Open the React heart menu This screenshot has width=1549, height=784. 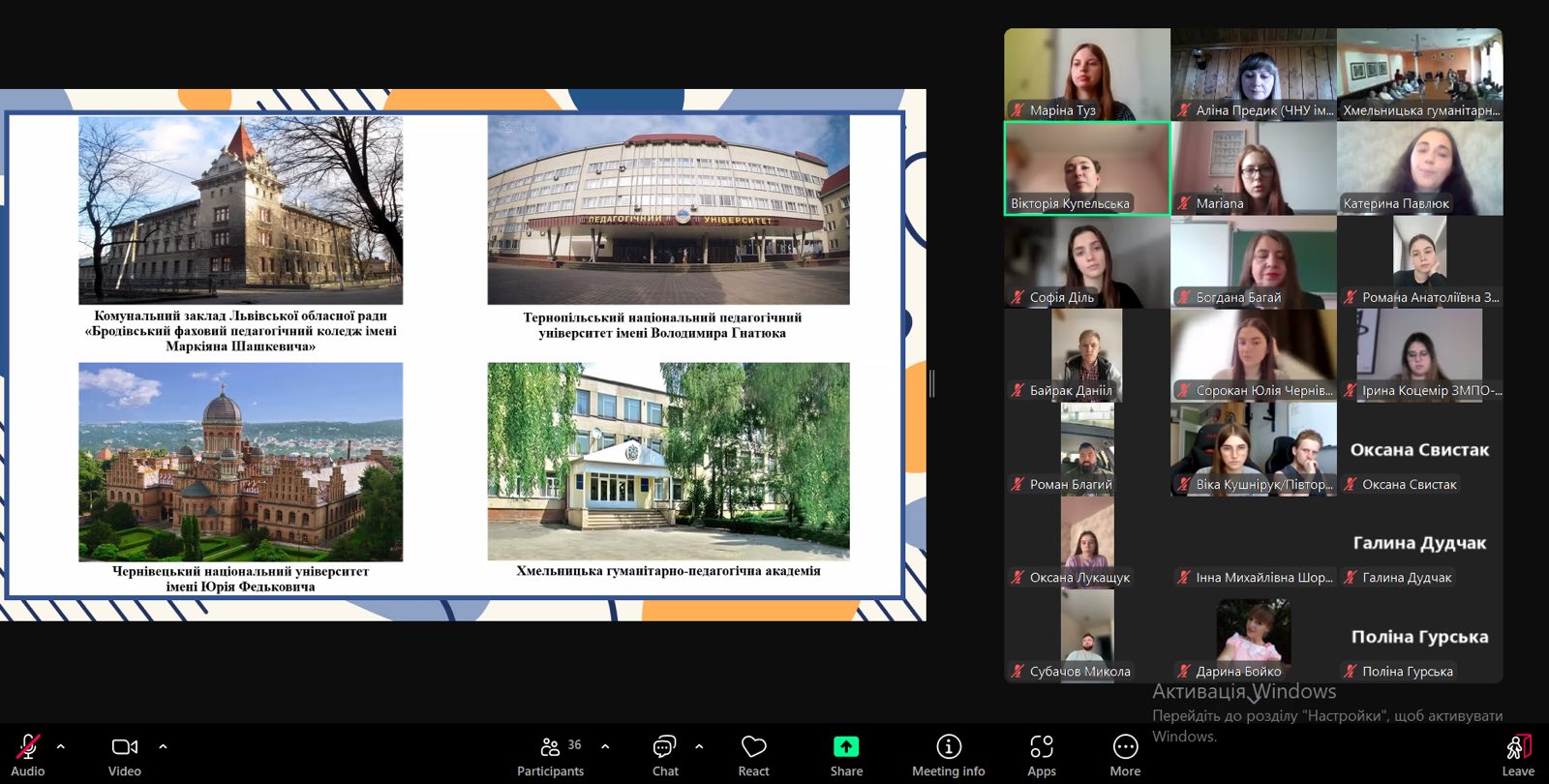coord(753,754)
